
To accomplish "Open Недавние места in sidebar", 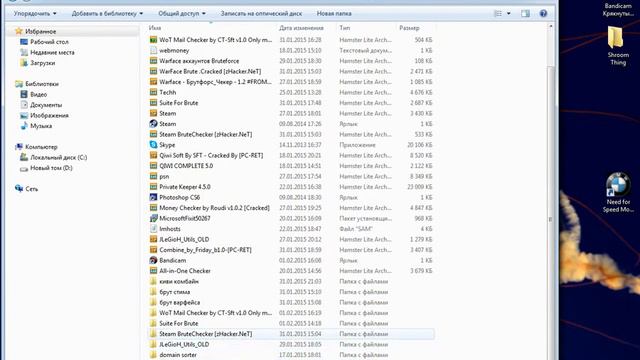I will click(x=52, y=52).
